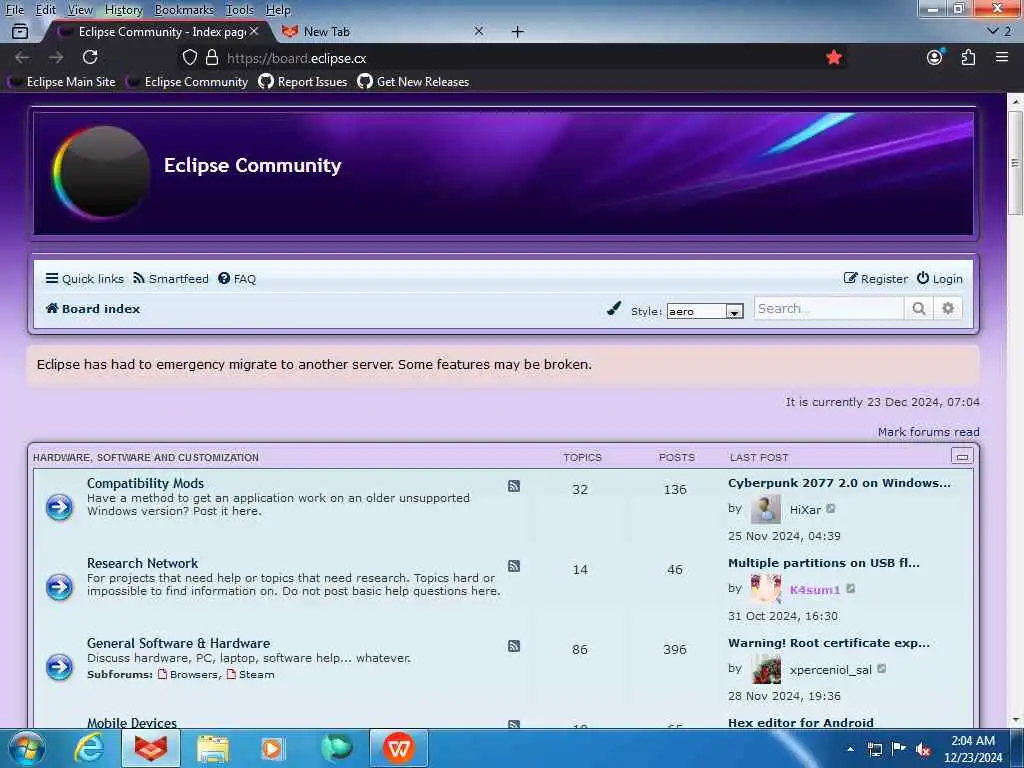Reload the page with the refresh icon
Image resolution: width=1024 pixels, height=768 pixels.
90,57
